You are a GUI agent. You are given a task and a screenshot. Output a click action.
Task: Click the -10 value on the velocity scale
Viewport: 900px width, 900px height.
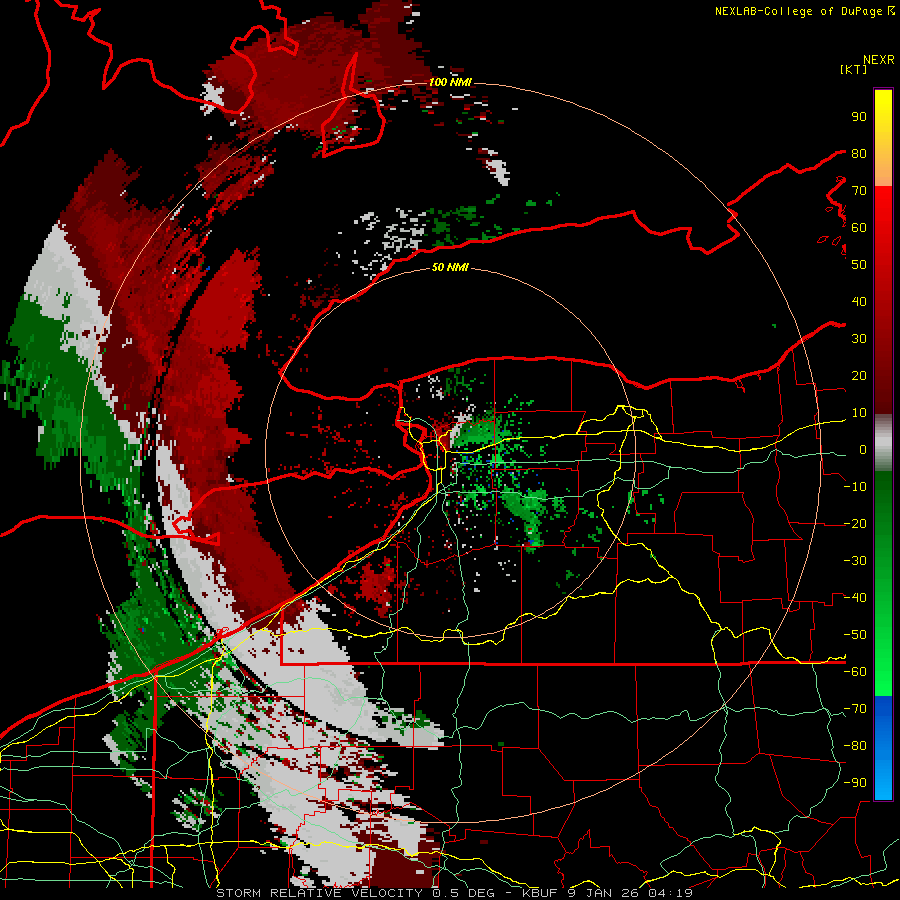coord(855,487)
